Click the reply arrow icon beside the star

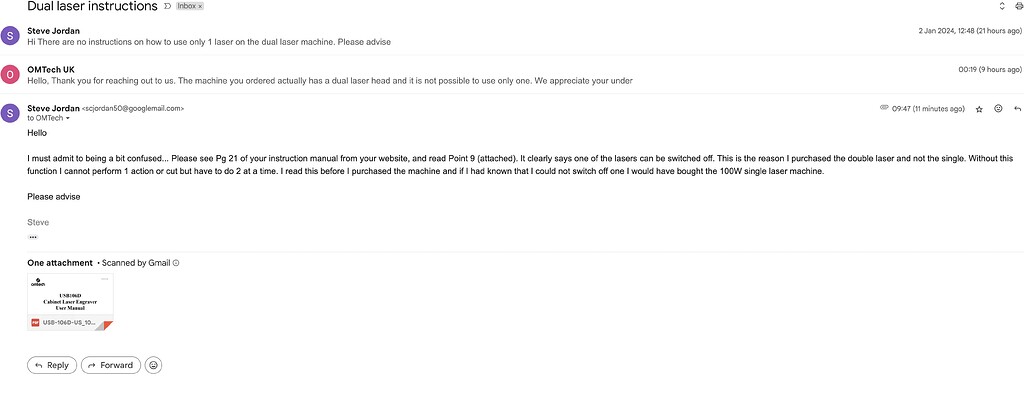[1017, 108]
